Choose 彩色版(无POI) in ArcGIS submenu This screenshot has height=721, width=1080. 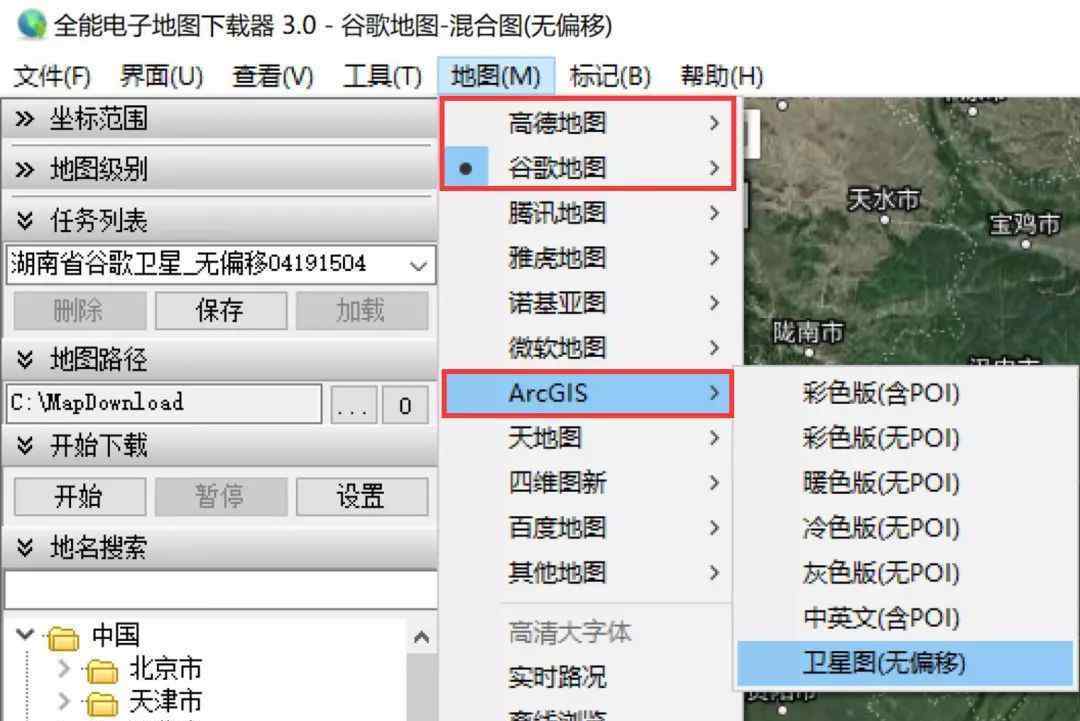(x=905, y=438)
